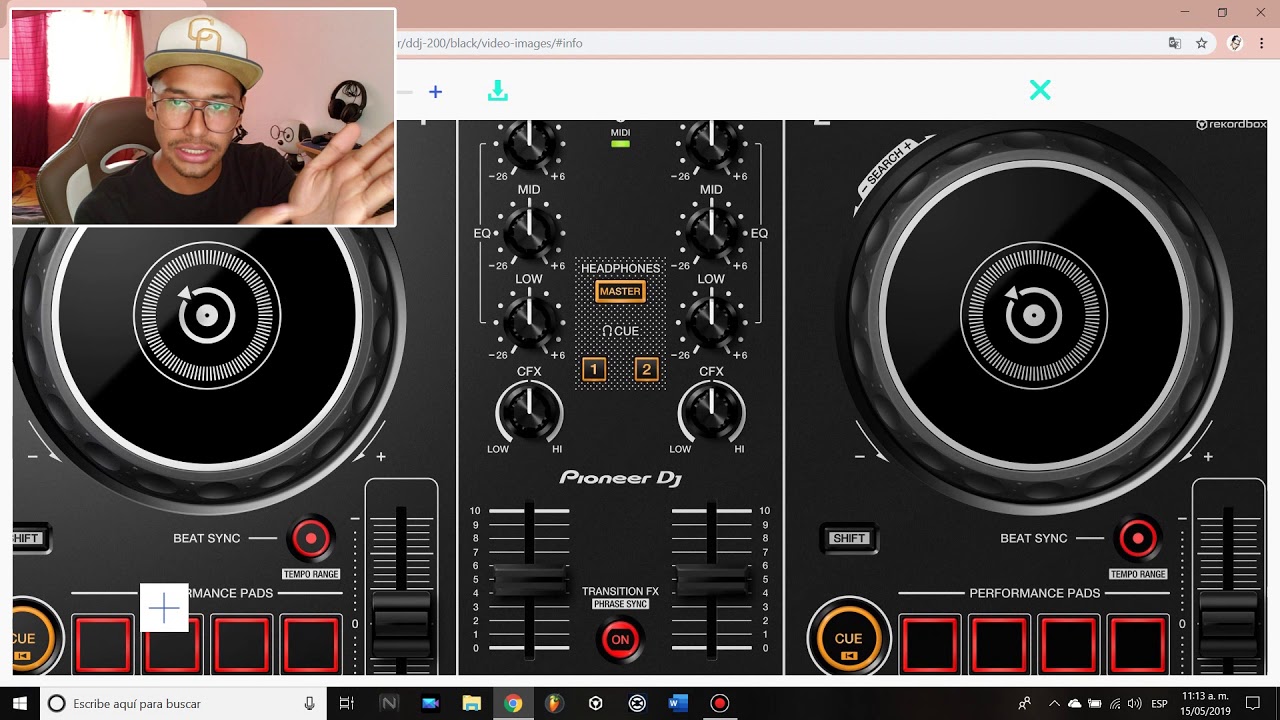This screenshot has height=720, width=1280.
Task: Enable BEAT SYNC on the left deck
Action: pyautogui.click(x=311, y=539)
